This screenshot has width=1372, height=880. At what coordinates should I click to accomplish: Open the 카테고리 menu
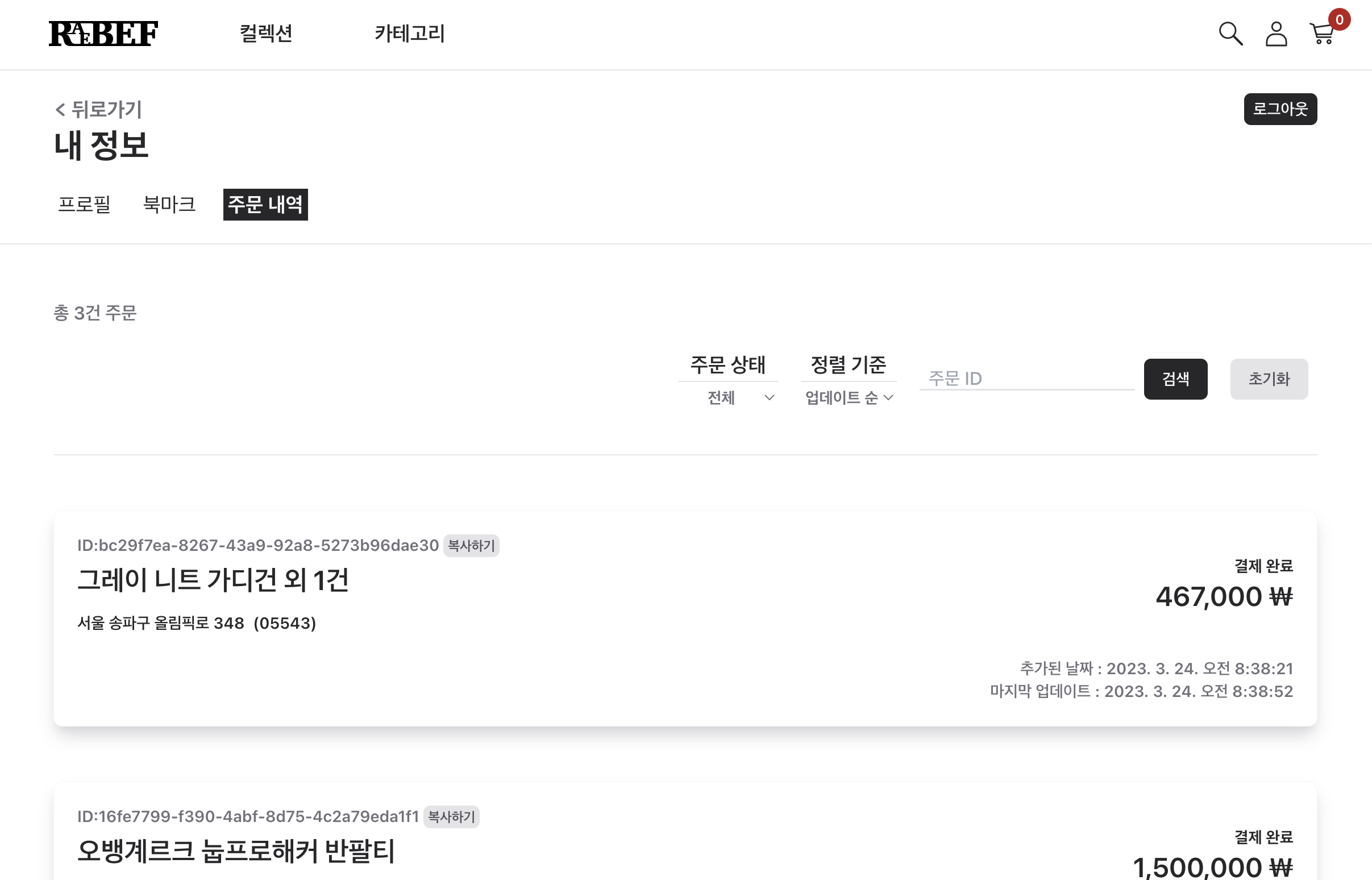pyautogui.click(x=410, y=33)
